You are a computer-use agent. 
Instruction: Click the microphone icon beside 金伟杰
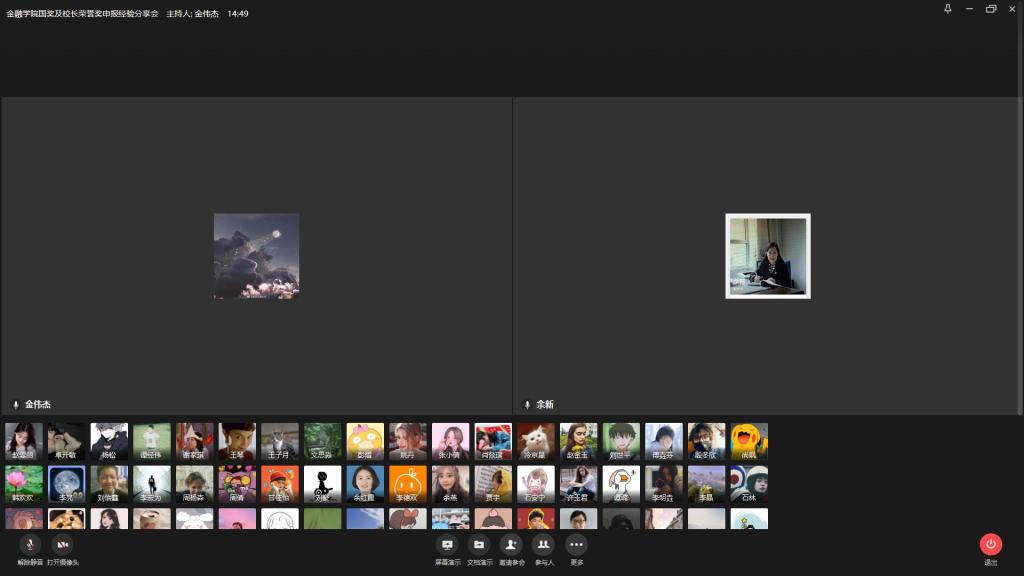point(15,405)
